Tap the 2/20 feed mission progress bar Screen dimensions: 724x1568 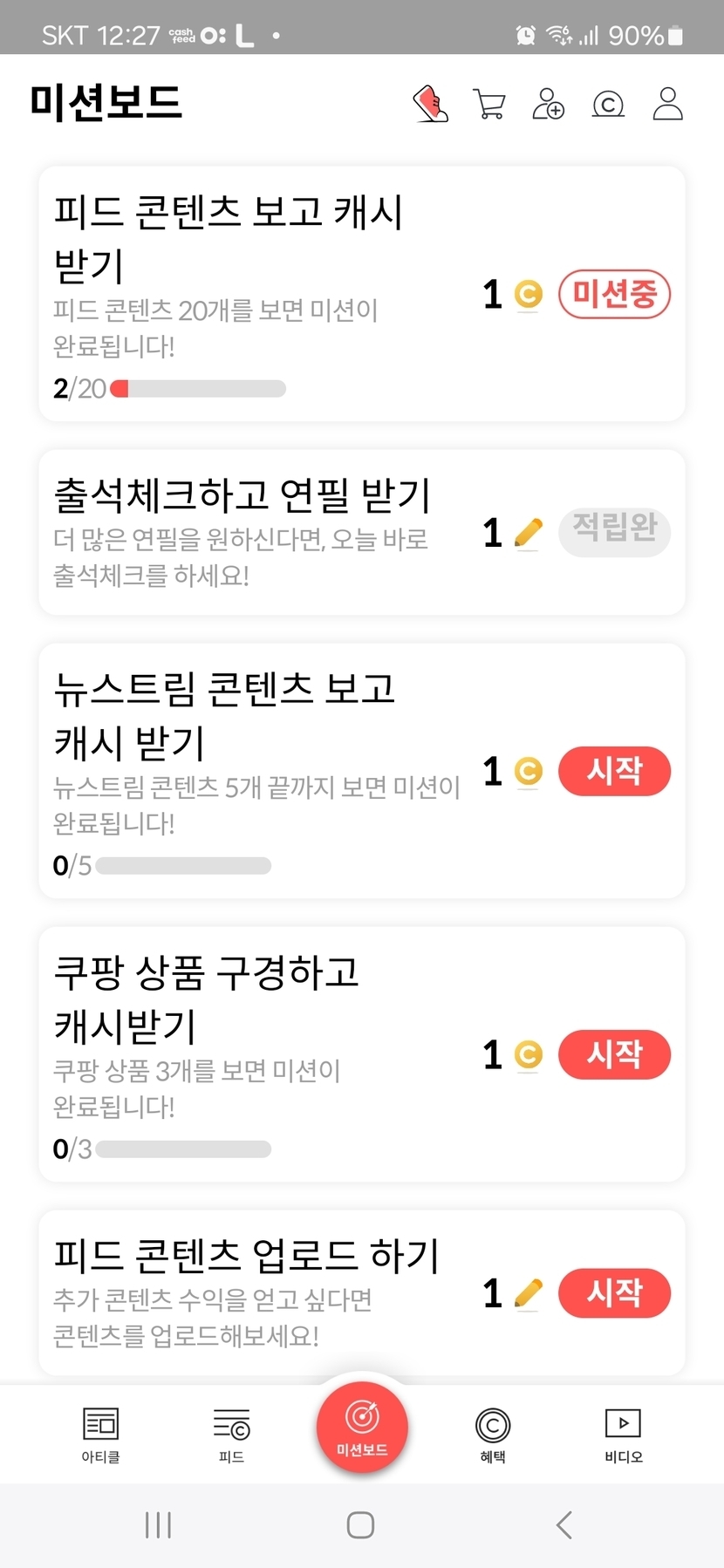click(x=199, y=389)
